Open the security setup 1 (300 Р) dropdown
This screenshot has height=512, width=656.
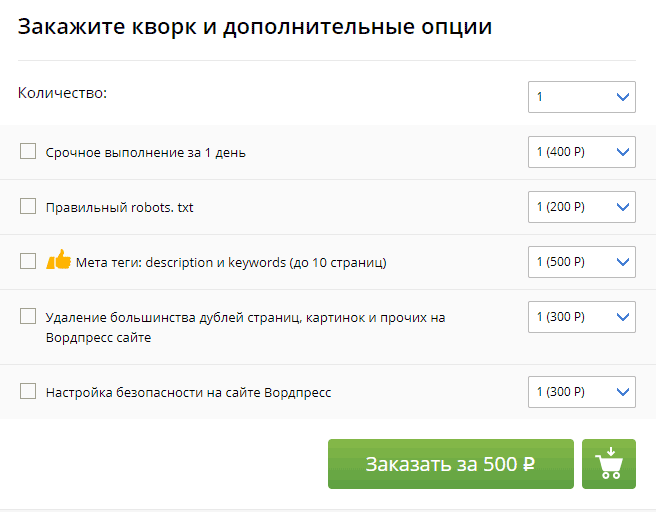click(582, 392)
